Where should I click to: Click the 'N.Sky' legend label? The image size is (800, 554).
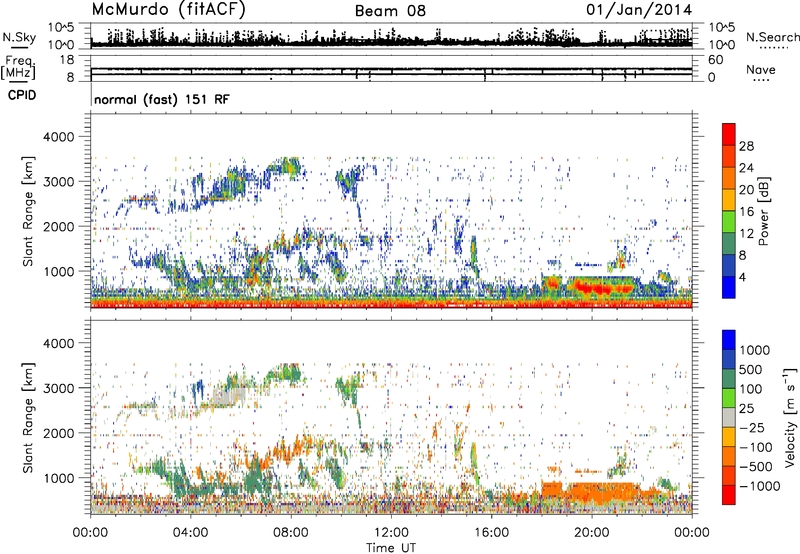pyautogui.click(x=19, y=37)
